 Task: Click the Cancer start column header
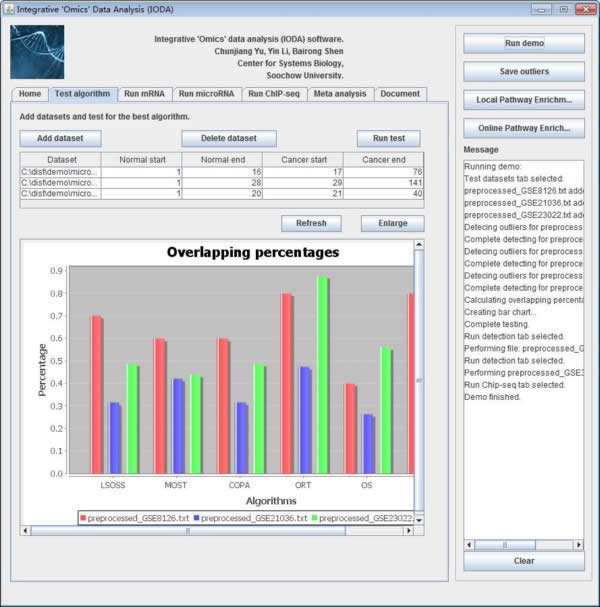coord(303,160)
